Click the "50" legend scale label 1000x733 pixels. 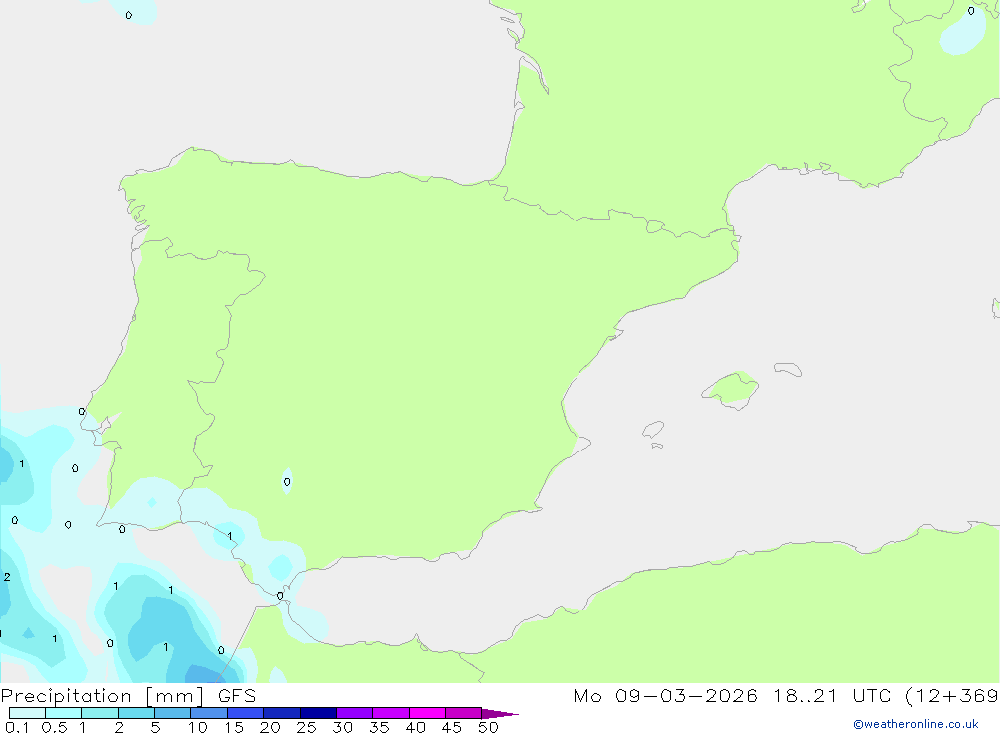point(488,727)
